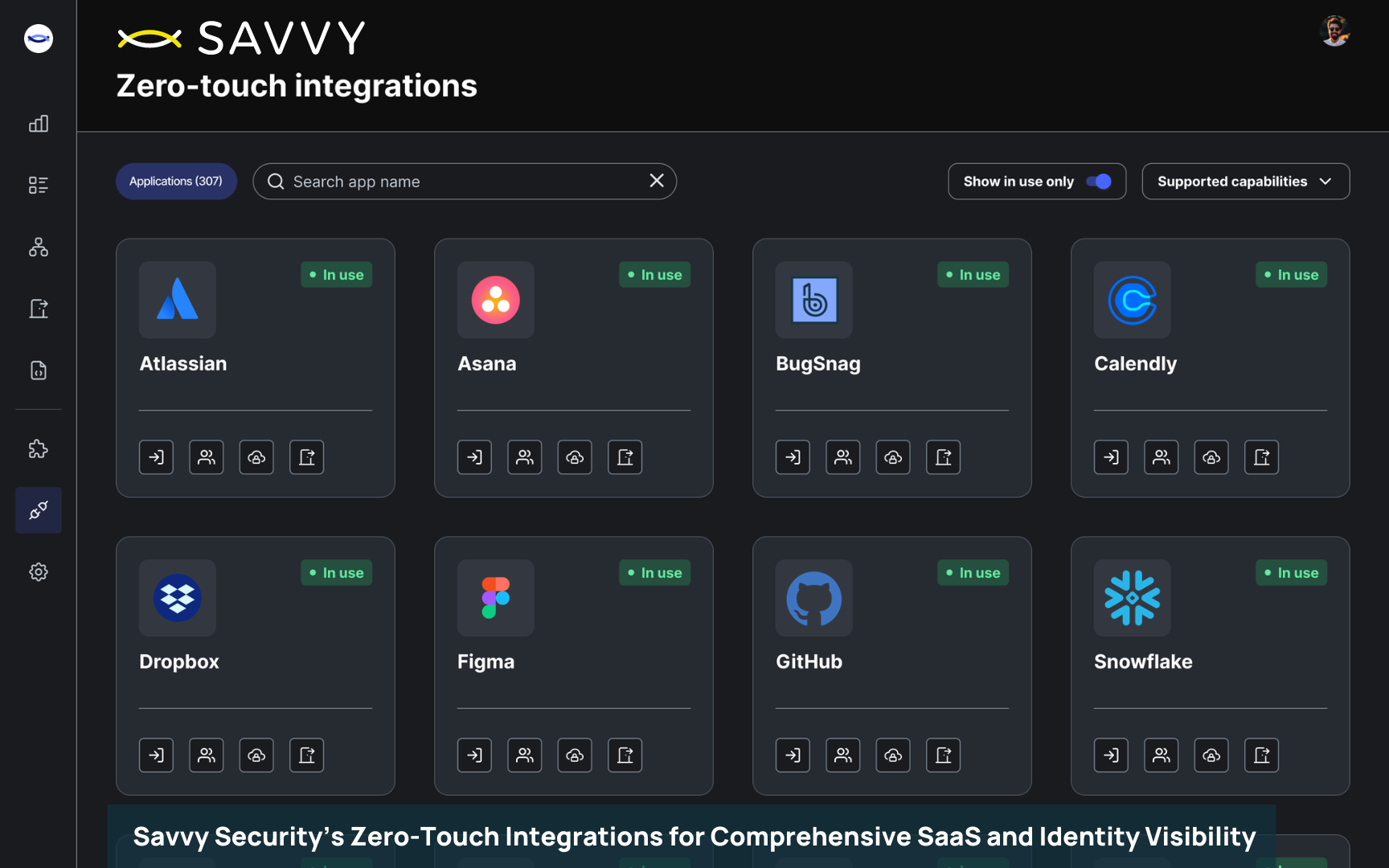Click the Snowflake cloud lock capability icon
This screenshot has height=868, width=1389.
[1211, 755]
